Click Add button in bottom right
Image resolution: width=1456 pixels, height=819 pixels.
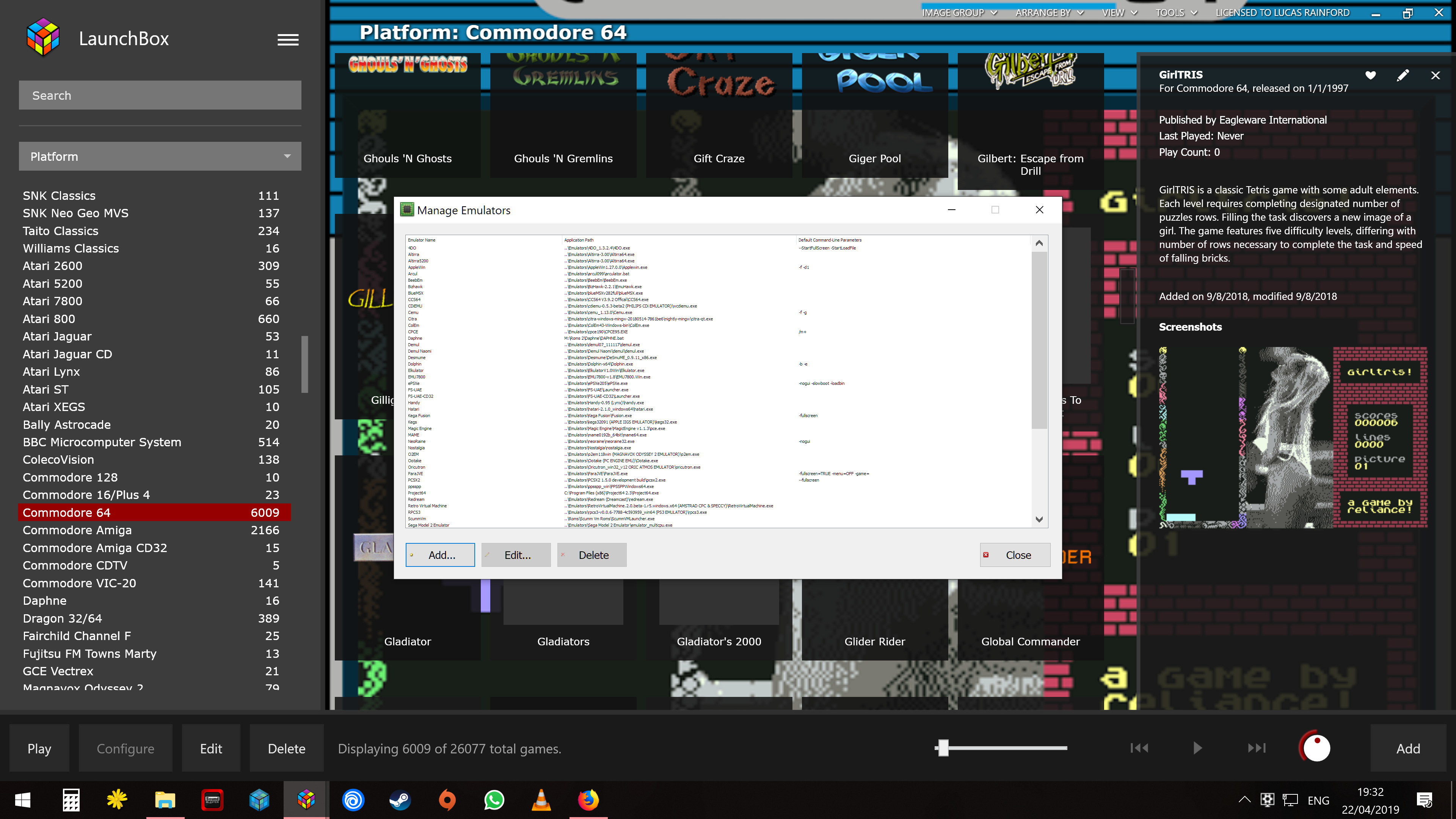(x=1408, y=748)
